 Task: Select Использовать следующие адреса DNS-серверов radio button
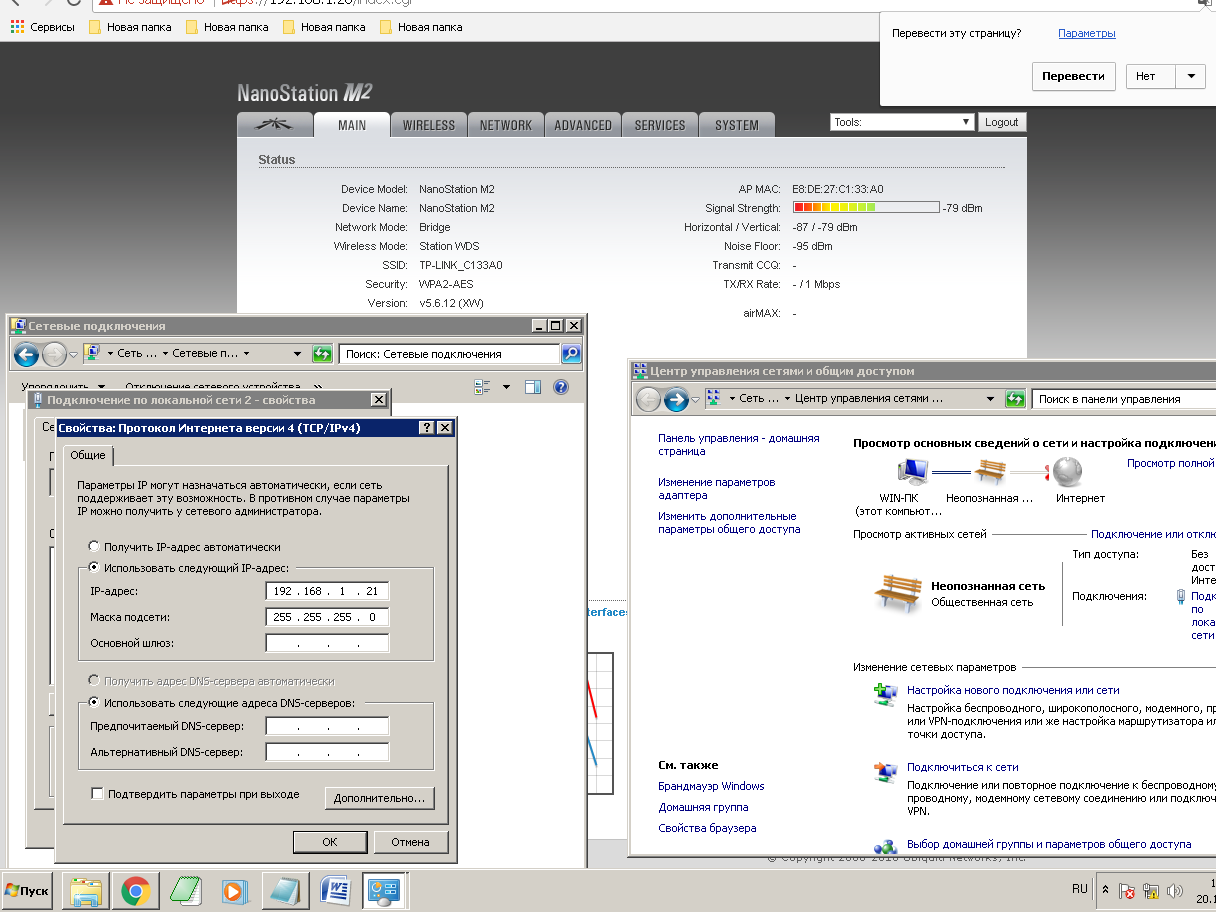[94, 702]
